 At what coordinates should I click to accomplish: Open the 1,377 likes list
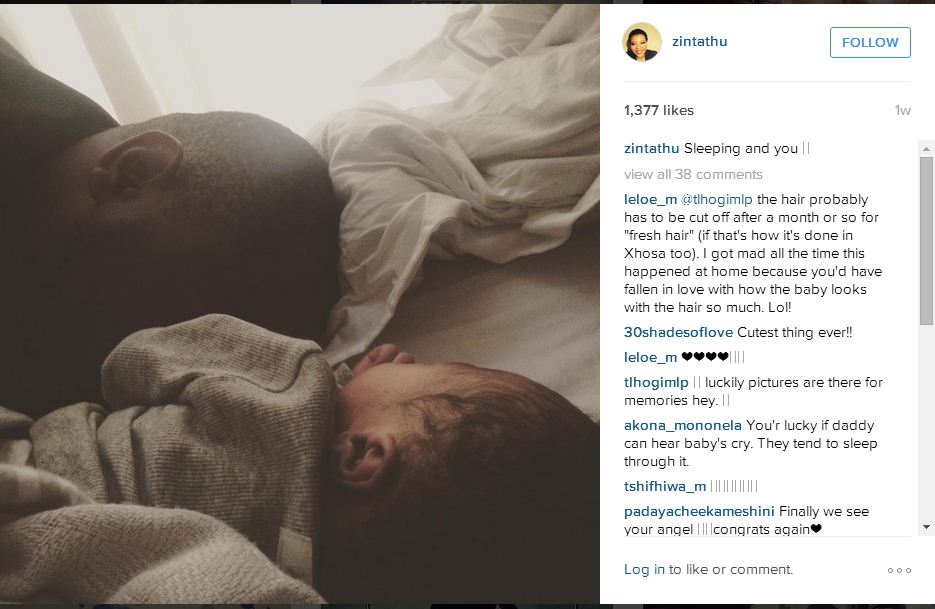click(658, 110)
